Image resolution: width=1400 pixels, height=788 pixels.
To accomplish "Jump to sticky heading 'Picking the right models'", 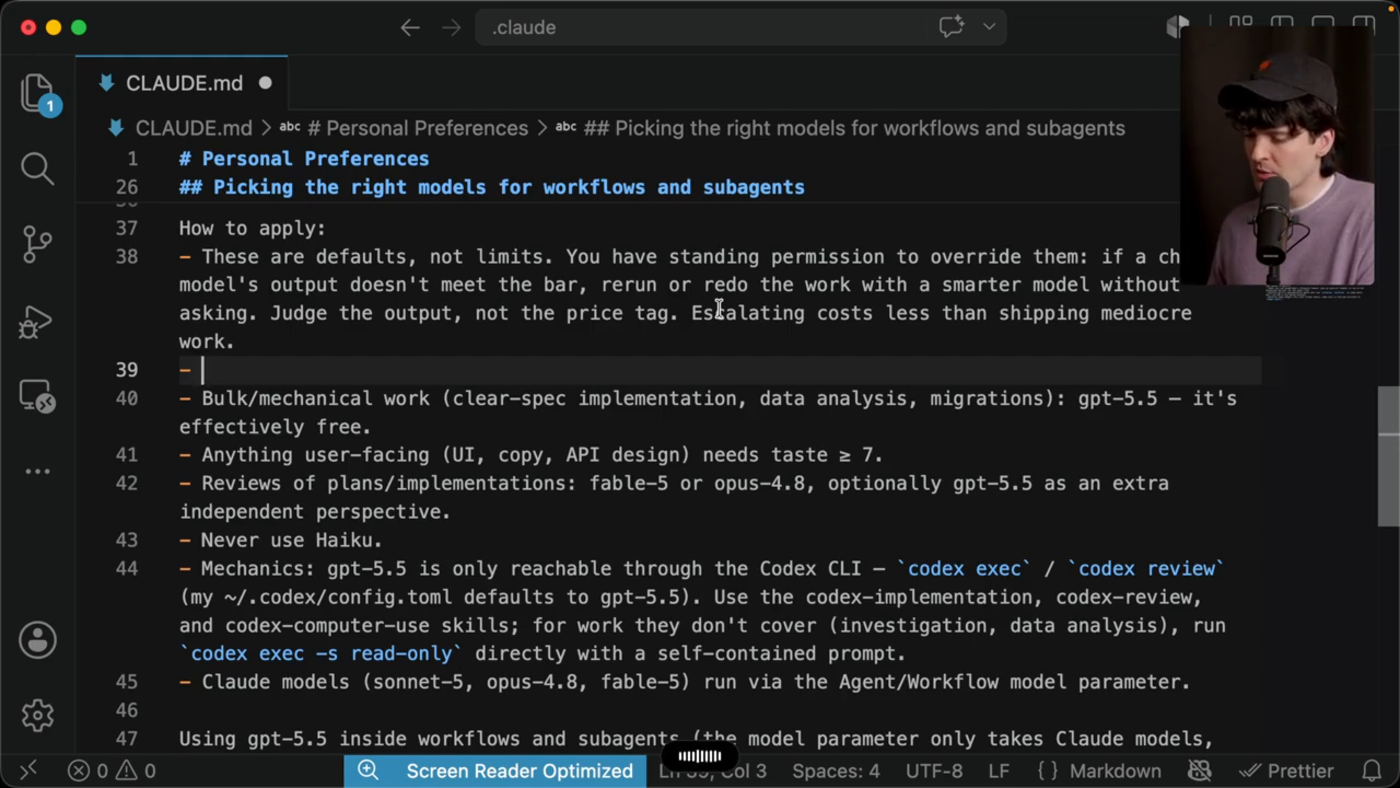I will [x=492, y=187].
